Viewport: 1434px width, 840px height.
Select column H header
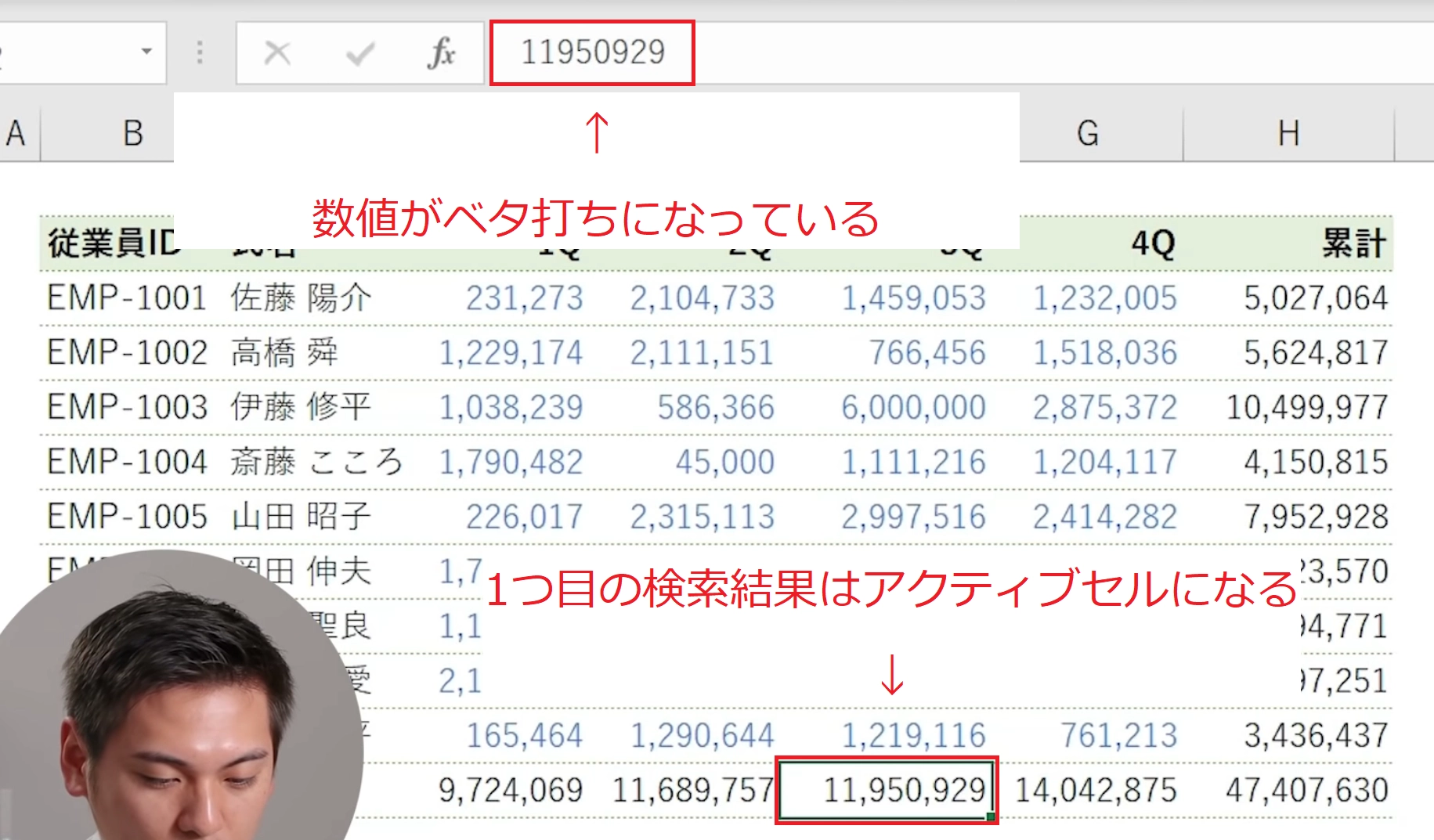(x=1288, y=133)
